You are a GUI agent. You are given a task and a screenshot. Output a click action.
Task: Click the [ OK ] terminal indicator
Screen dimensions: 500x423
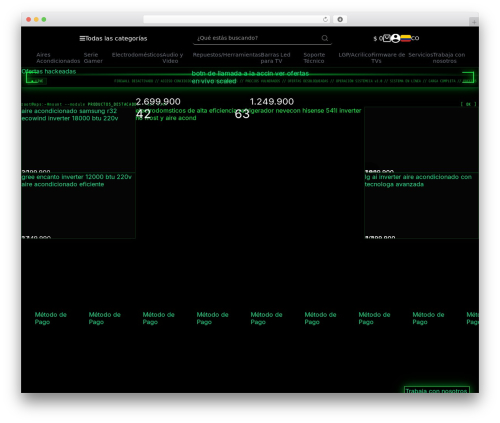tap(468, 104)
